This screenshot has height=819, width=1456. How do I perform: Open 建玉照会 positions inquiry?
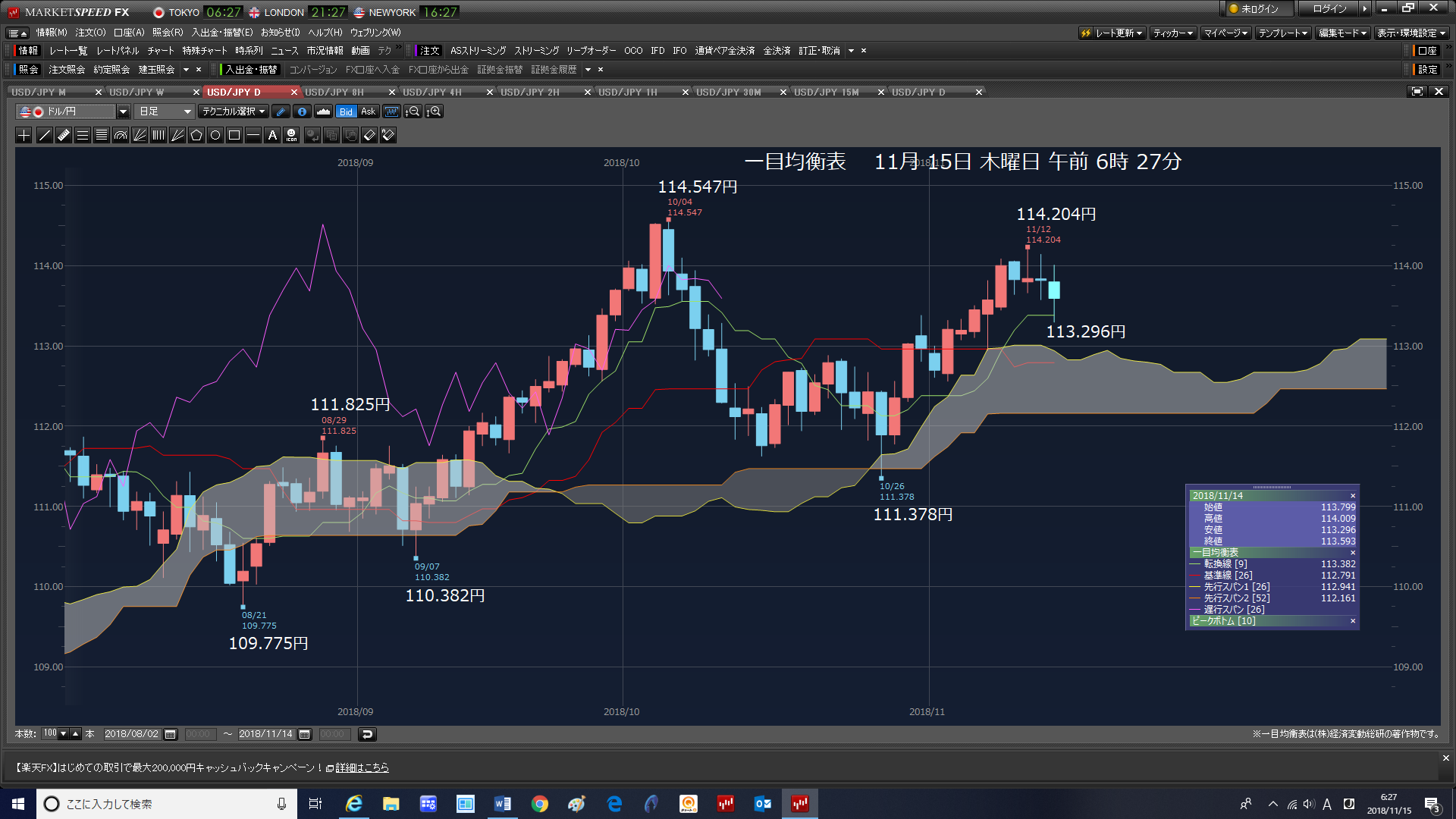click(x=156, y=70)
